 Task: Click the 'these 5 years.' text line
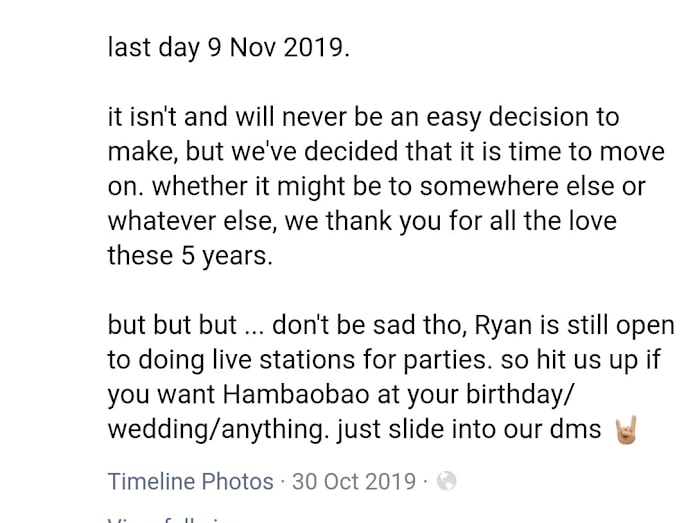tap(189, 255)
